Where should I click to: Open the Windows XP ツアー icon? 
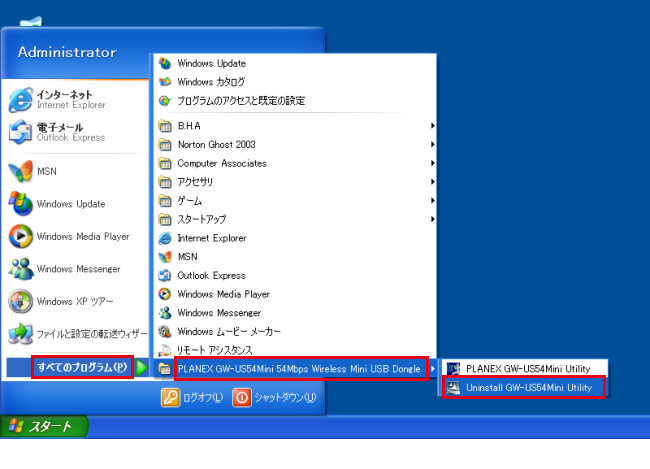tap(20, 301)
